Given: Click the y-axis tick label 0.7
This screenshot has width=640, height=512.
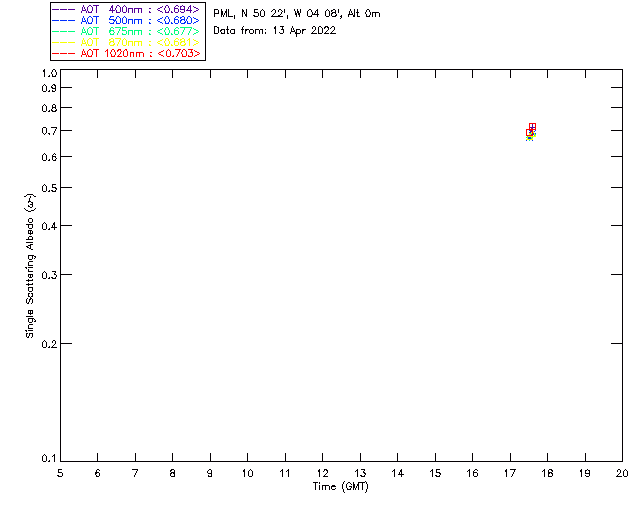Looking at the screenshot, I should [x=49, y=131].
